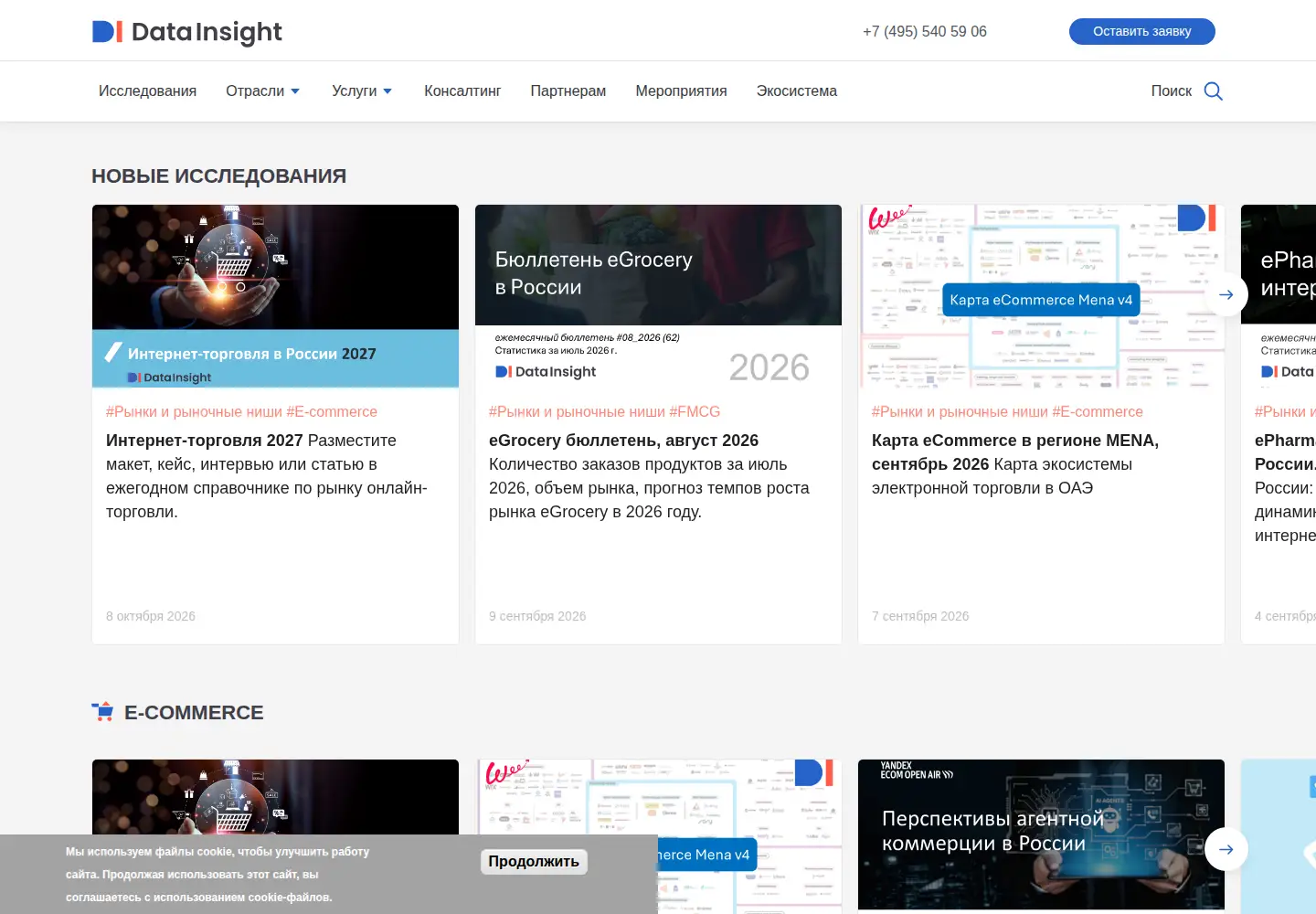This screenshot has height=914, width=1316.
Task: Click #FMCG tag on the eGrocery card
Action: click(695, 412)
